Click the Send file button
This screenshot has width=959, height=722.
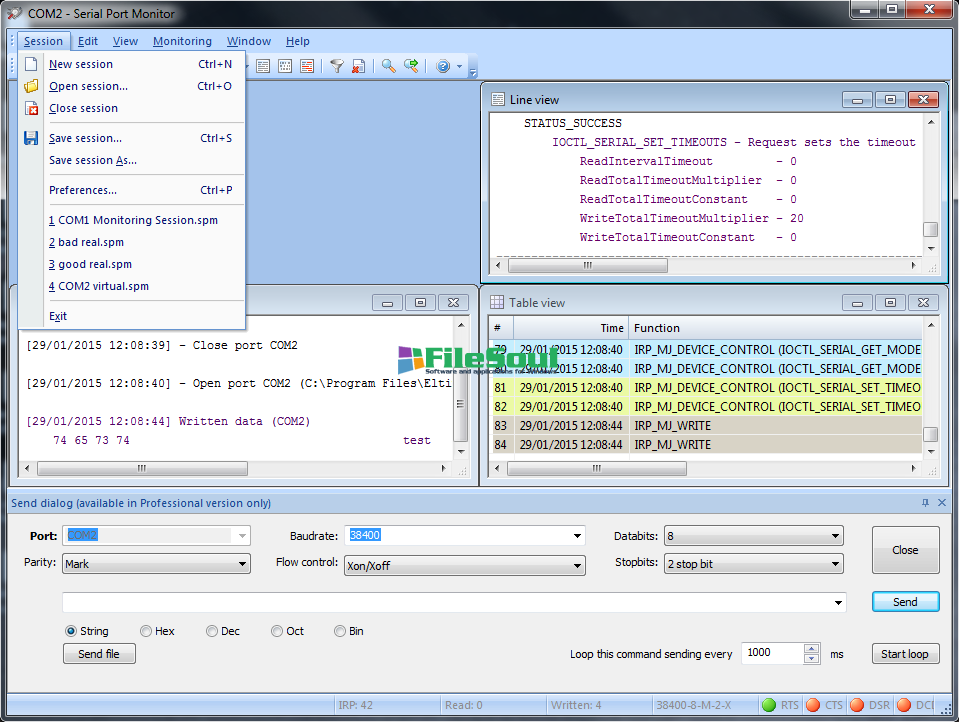99,654
